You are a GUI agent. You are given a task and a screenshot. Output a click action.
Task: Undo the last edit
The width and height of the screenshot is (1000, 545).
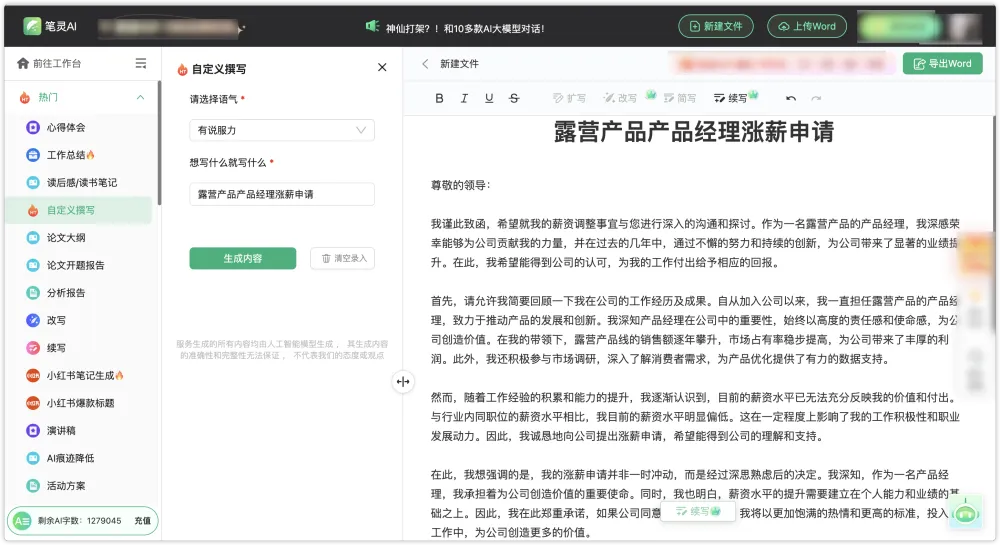click(x=791, y=98)
